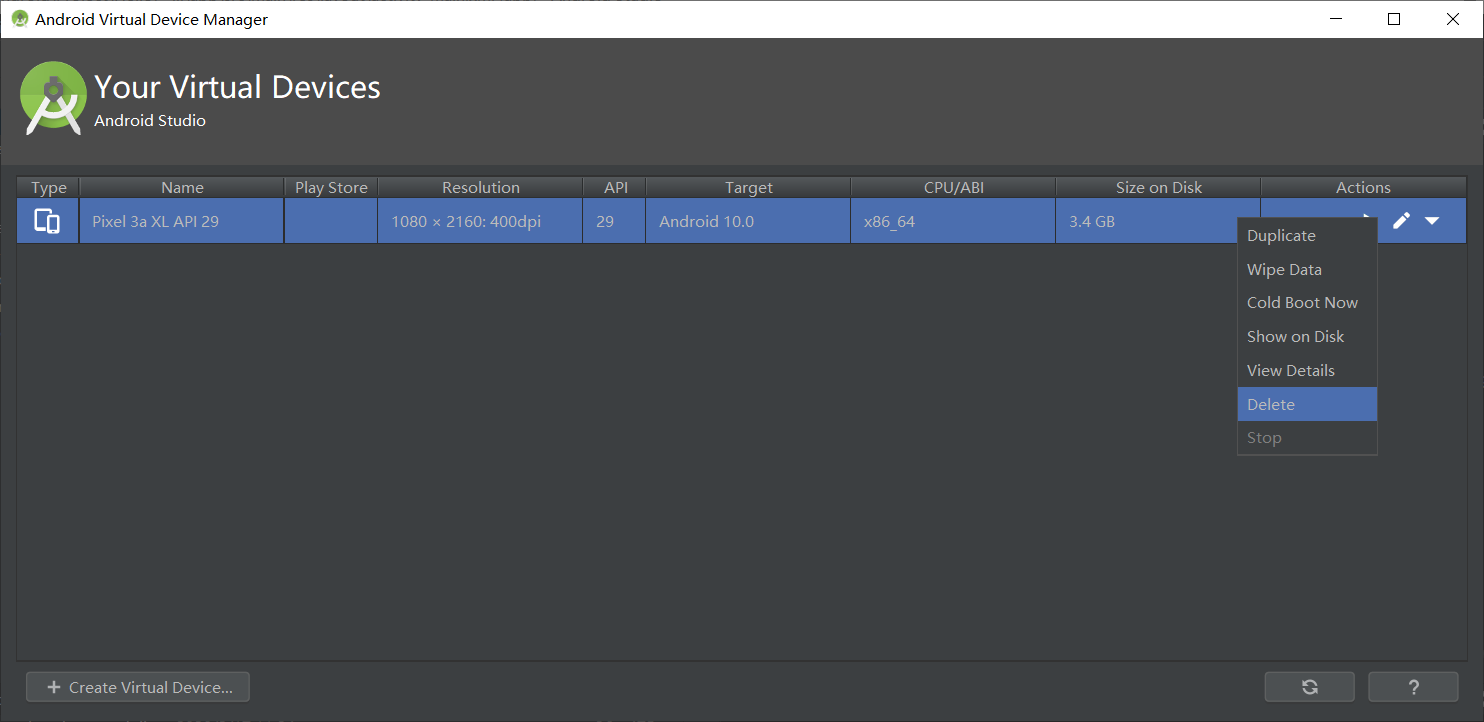Click the device type icon in Type column
Viewport: 1484px width, 722px height.
(x=47, y=221)
